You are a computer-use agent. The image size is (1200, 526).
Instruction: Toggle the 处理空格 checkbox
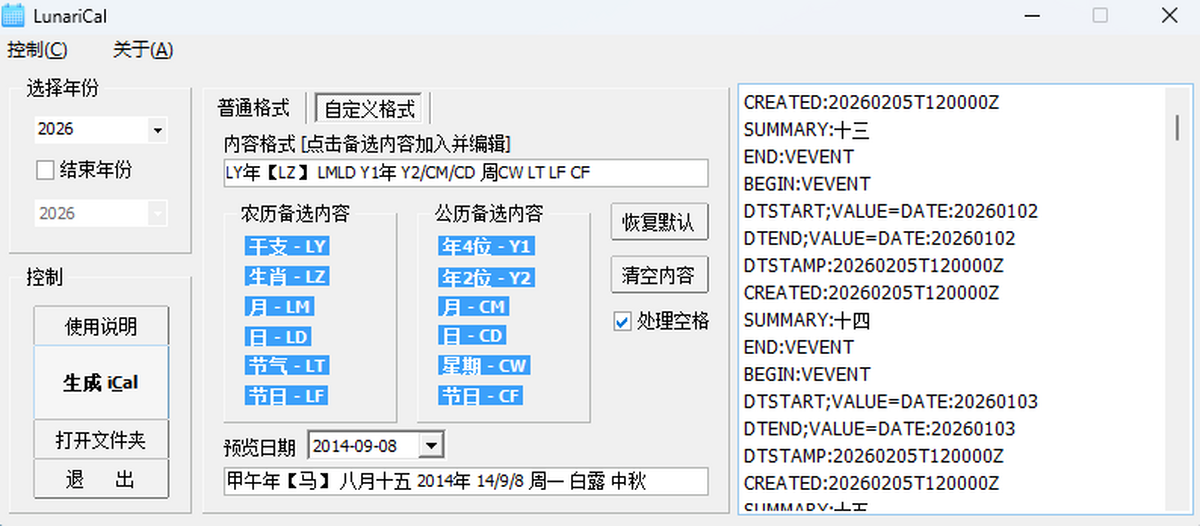point(622,321)
